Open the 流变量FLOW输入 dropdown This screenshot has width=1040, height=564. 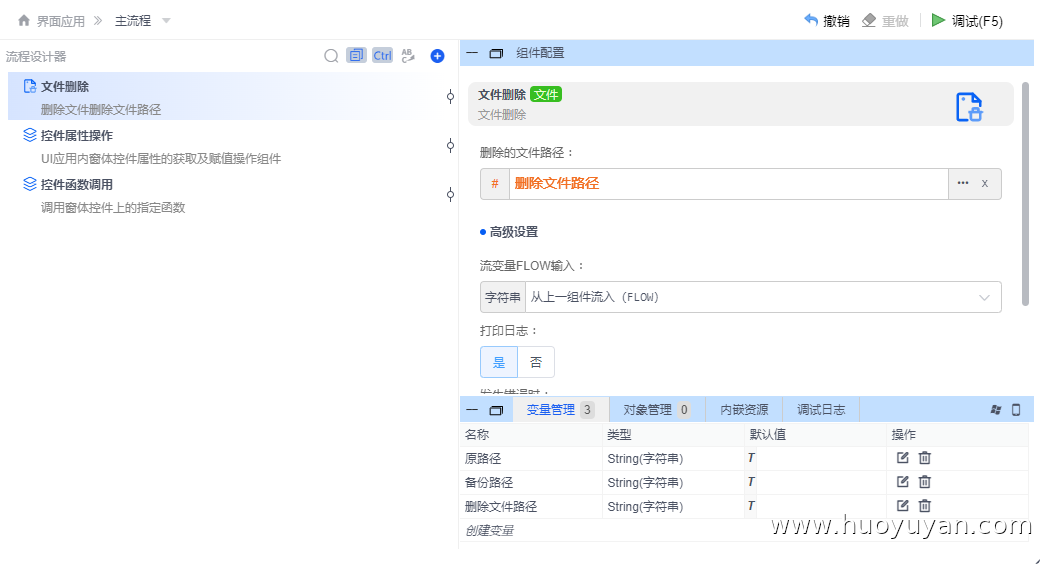(763, 297)
